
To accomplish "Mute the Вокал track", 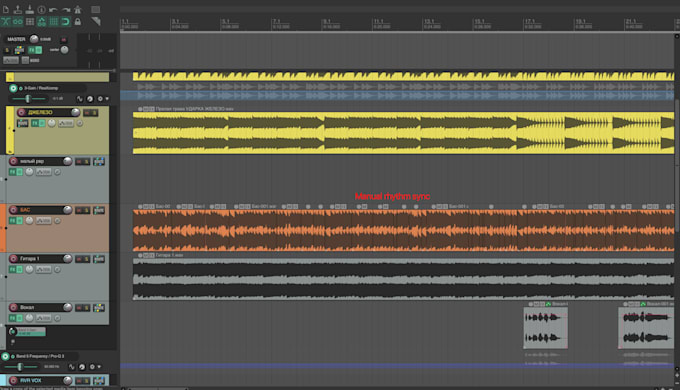I will point(79,308).
